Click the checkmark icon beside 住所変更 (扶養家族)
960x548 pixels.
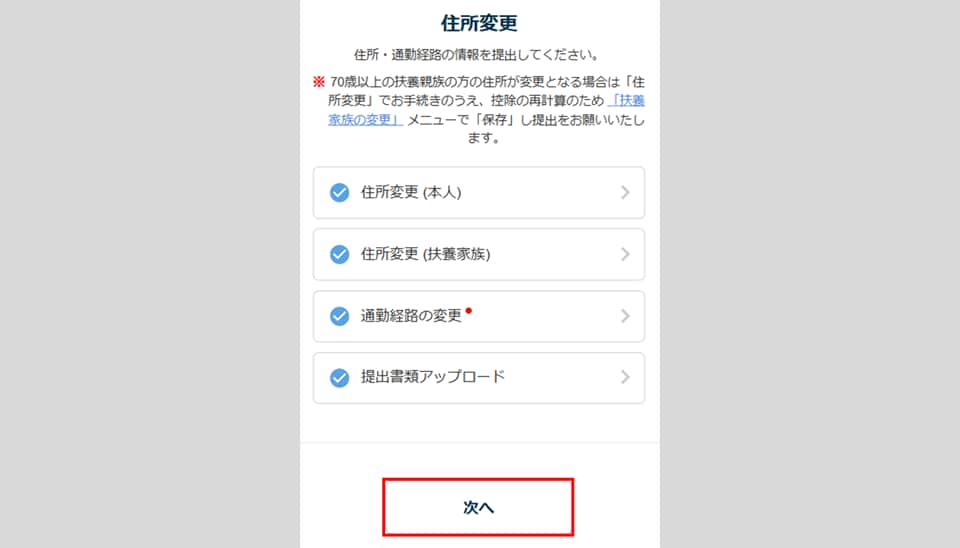click(x=339, y=254)
